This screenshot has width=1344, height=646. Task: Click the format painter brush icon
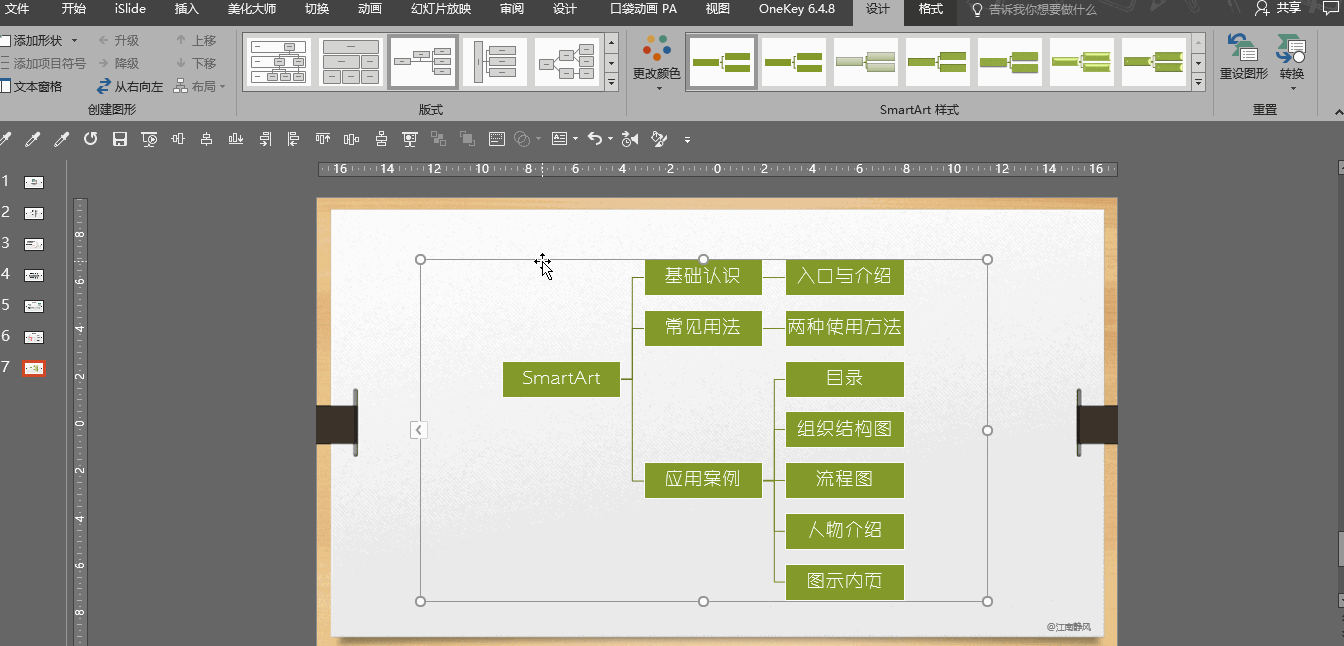(659, 139)
